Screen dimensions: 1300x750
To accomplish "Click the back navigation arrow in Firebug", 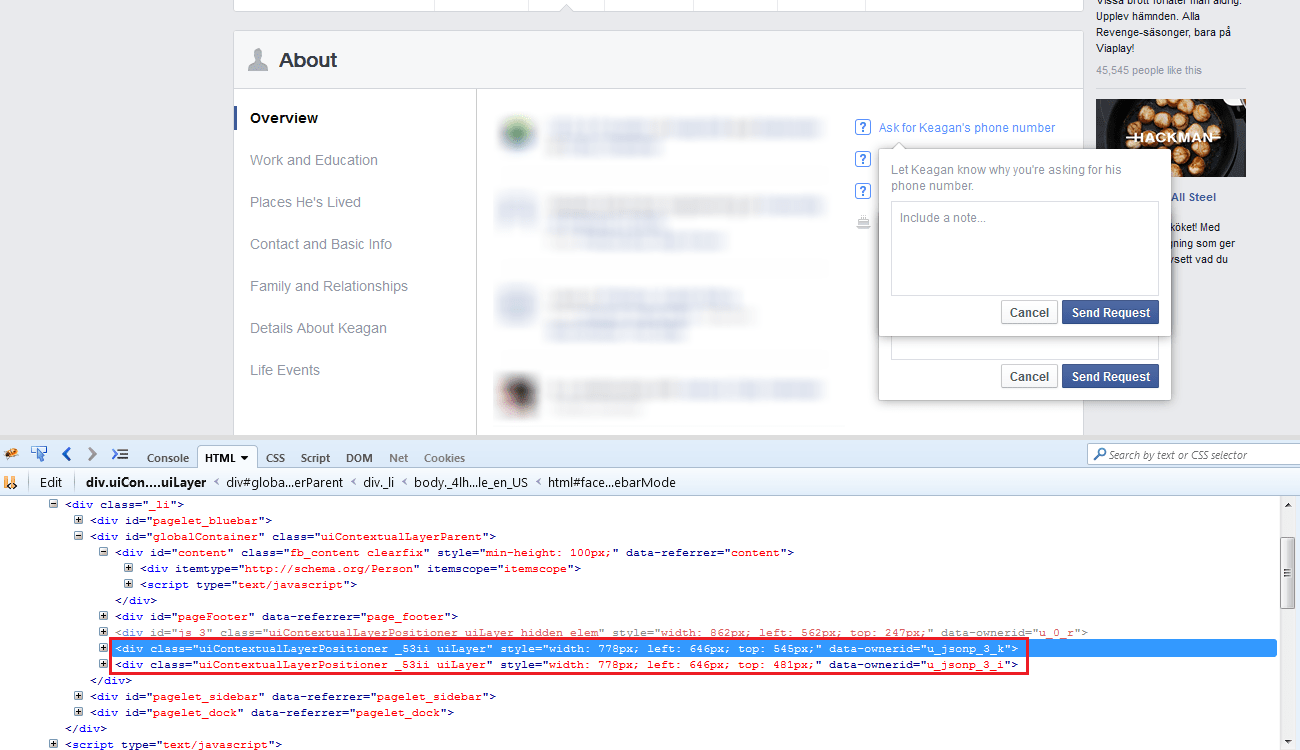I will click(x=66, y=454).
